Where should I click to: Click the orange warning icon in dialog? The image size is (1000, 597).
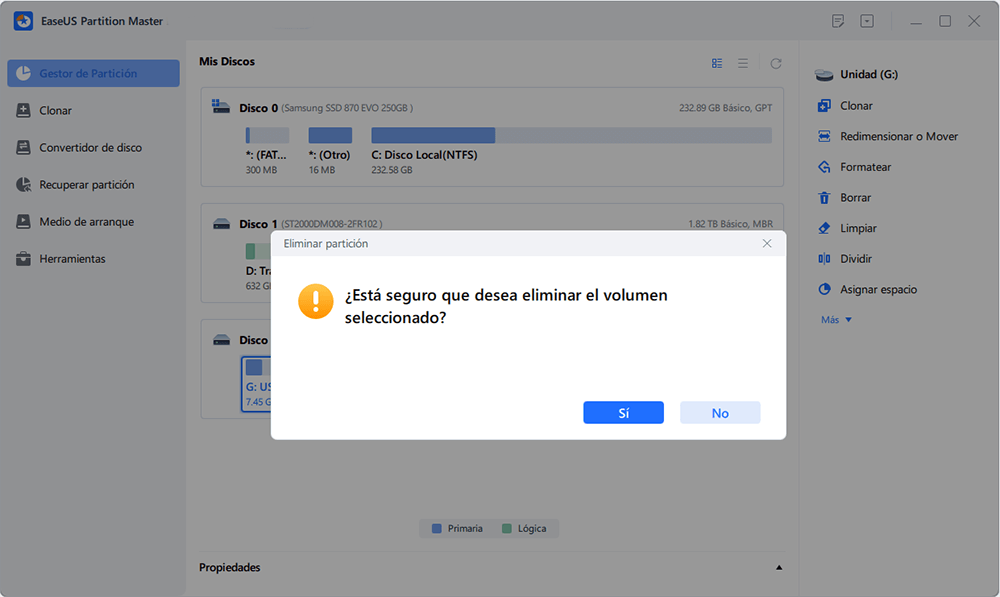coord(316,301)
